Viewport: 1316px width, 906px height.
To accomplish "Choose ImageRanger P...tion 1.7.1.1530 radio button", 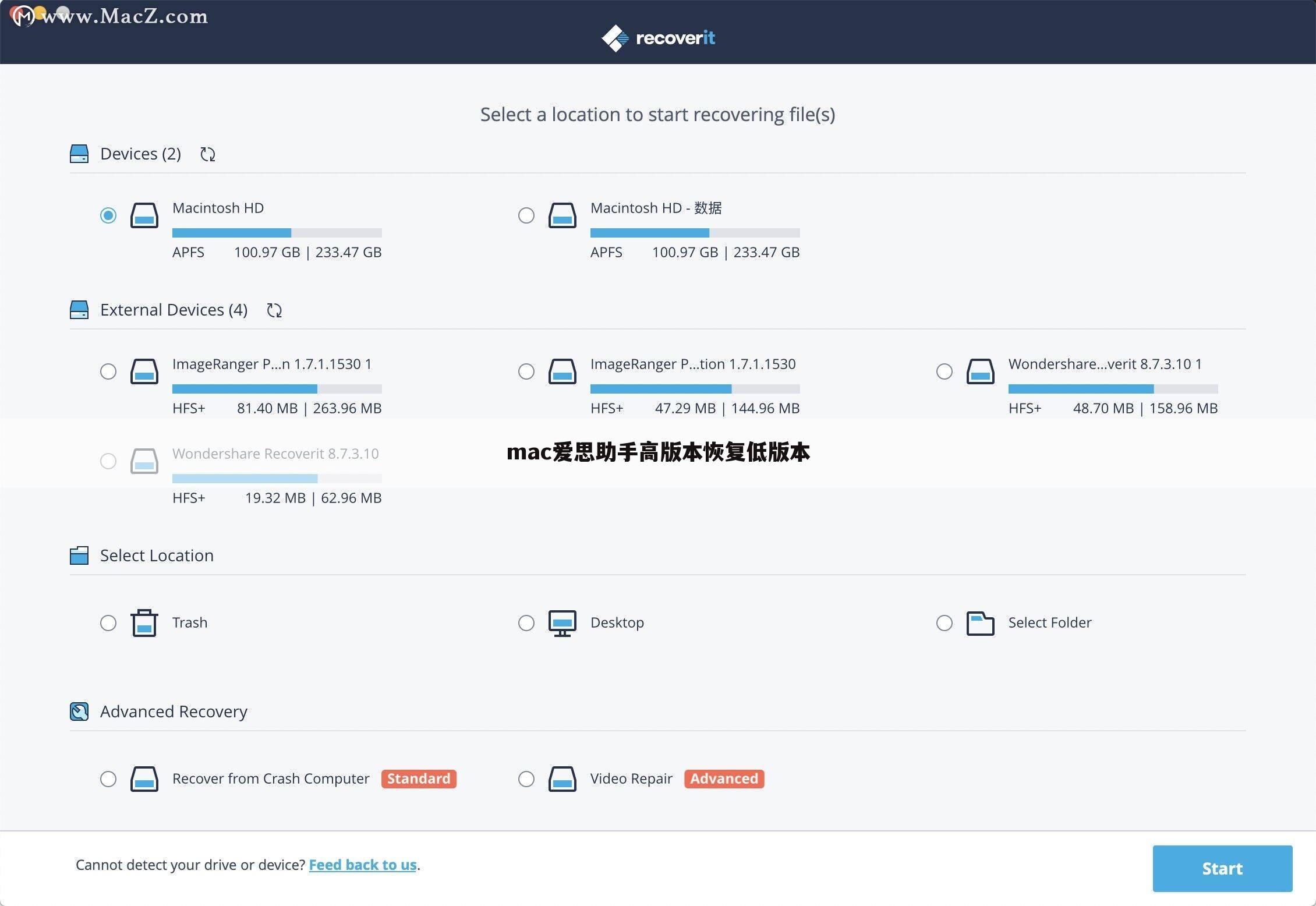I will point(526,371).
